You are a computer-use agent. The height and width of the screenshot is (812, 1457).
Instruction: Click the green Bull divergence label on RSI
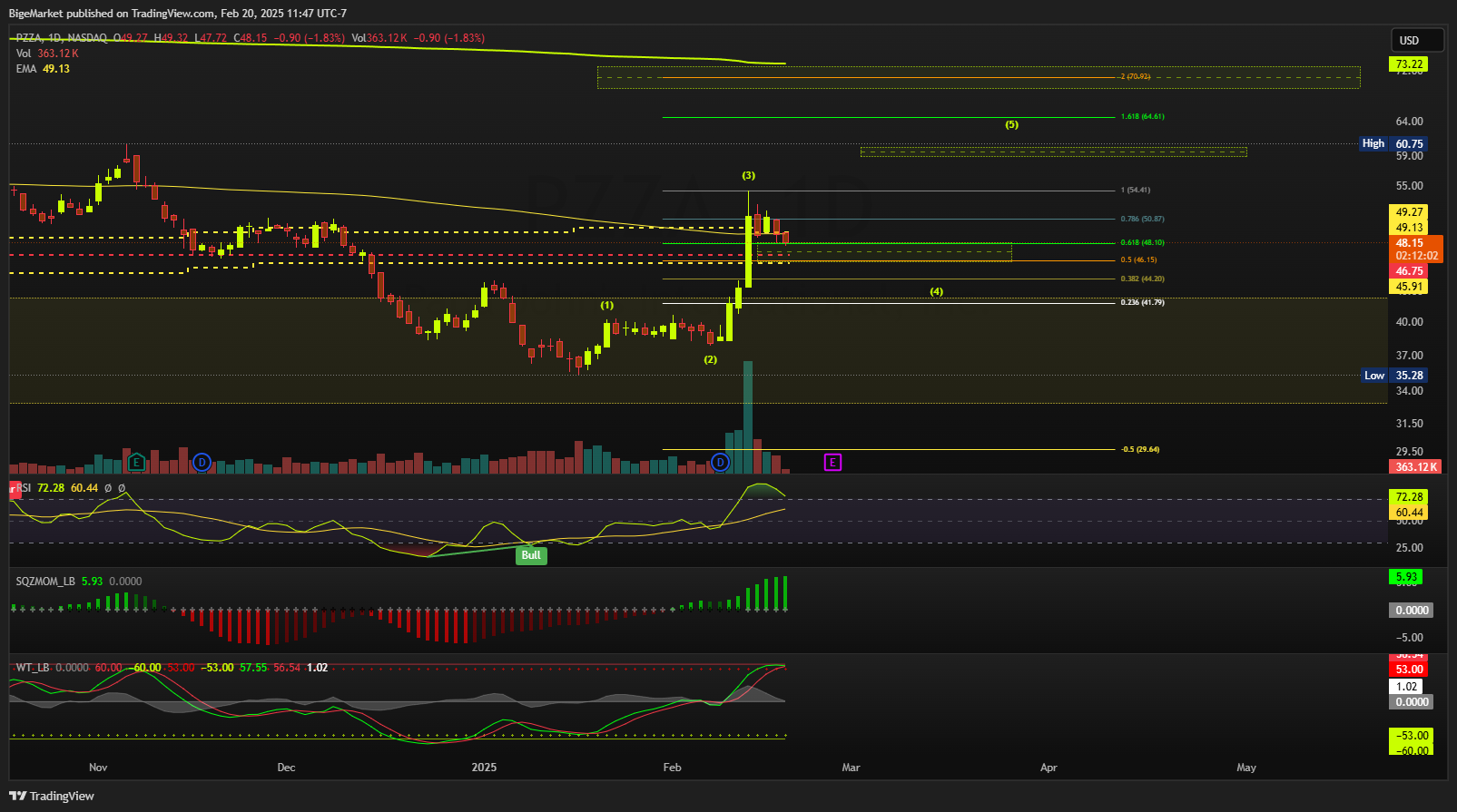coord(531,555)
